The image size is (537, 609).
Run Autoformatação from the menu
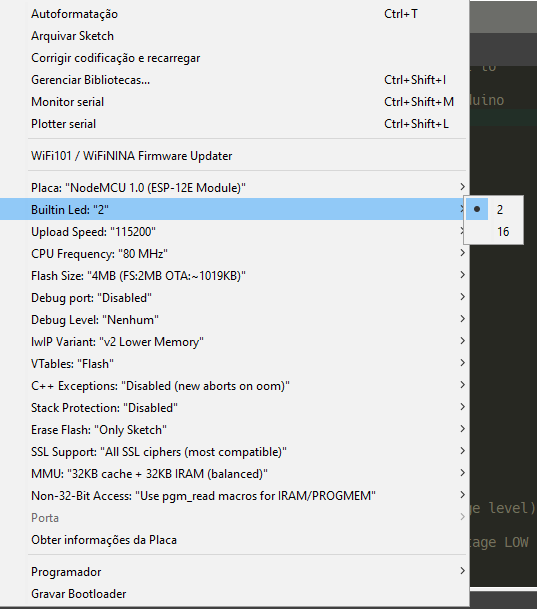pos(235,14)
